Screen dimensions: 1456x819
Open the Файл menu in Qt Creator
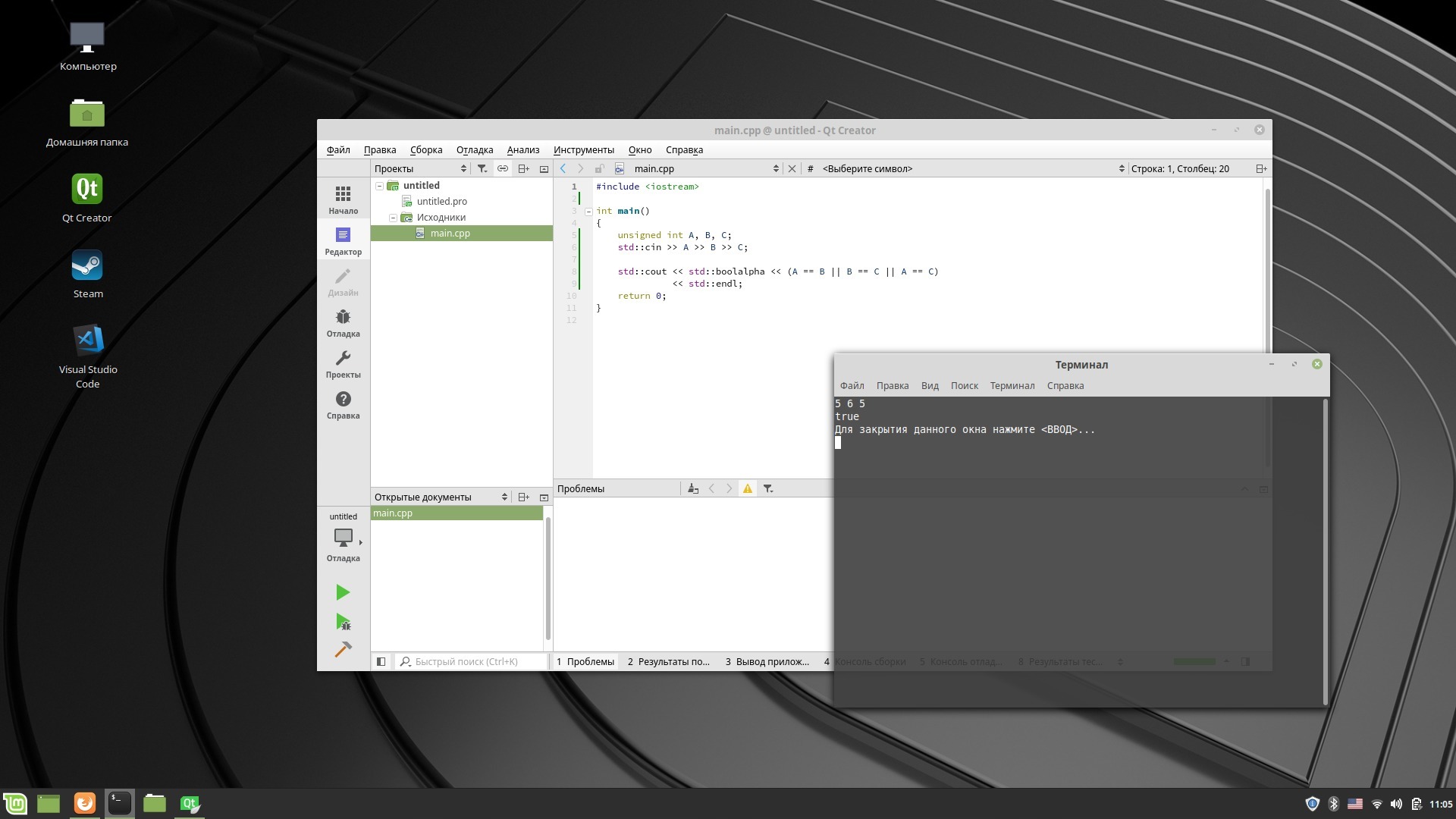pos(338,149)
